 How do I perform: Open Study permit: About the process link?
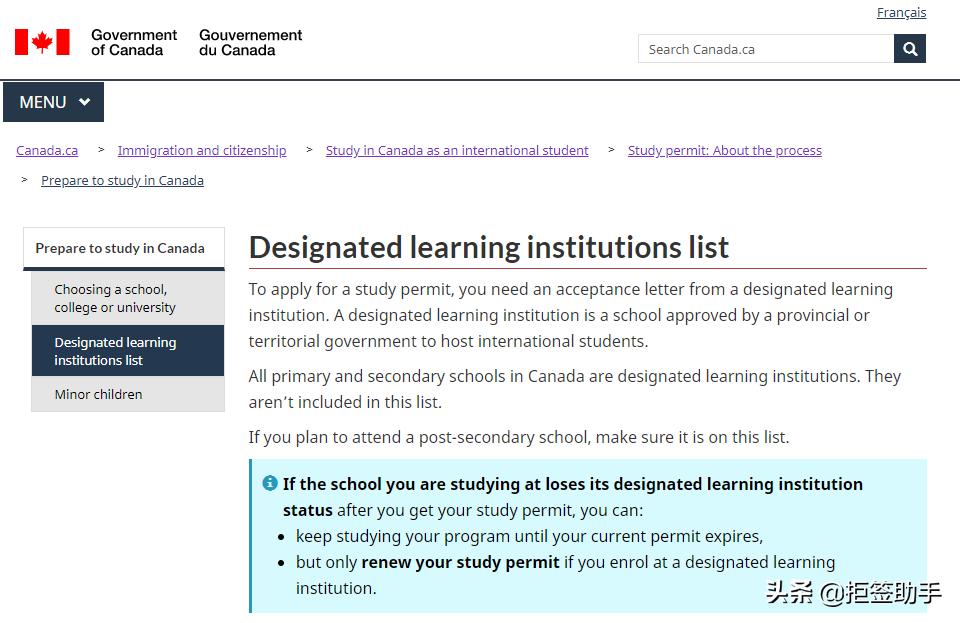[724, 151]
